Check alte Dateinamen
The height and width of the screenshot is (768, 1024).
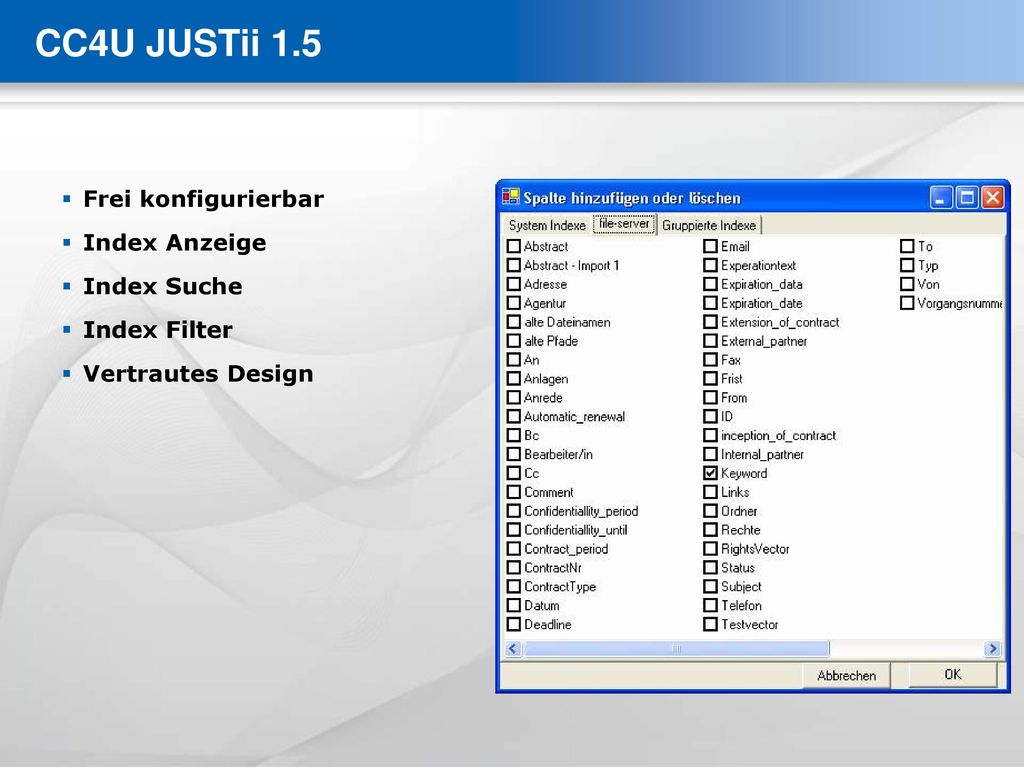pos(514,322)
